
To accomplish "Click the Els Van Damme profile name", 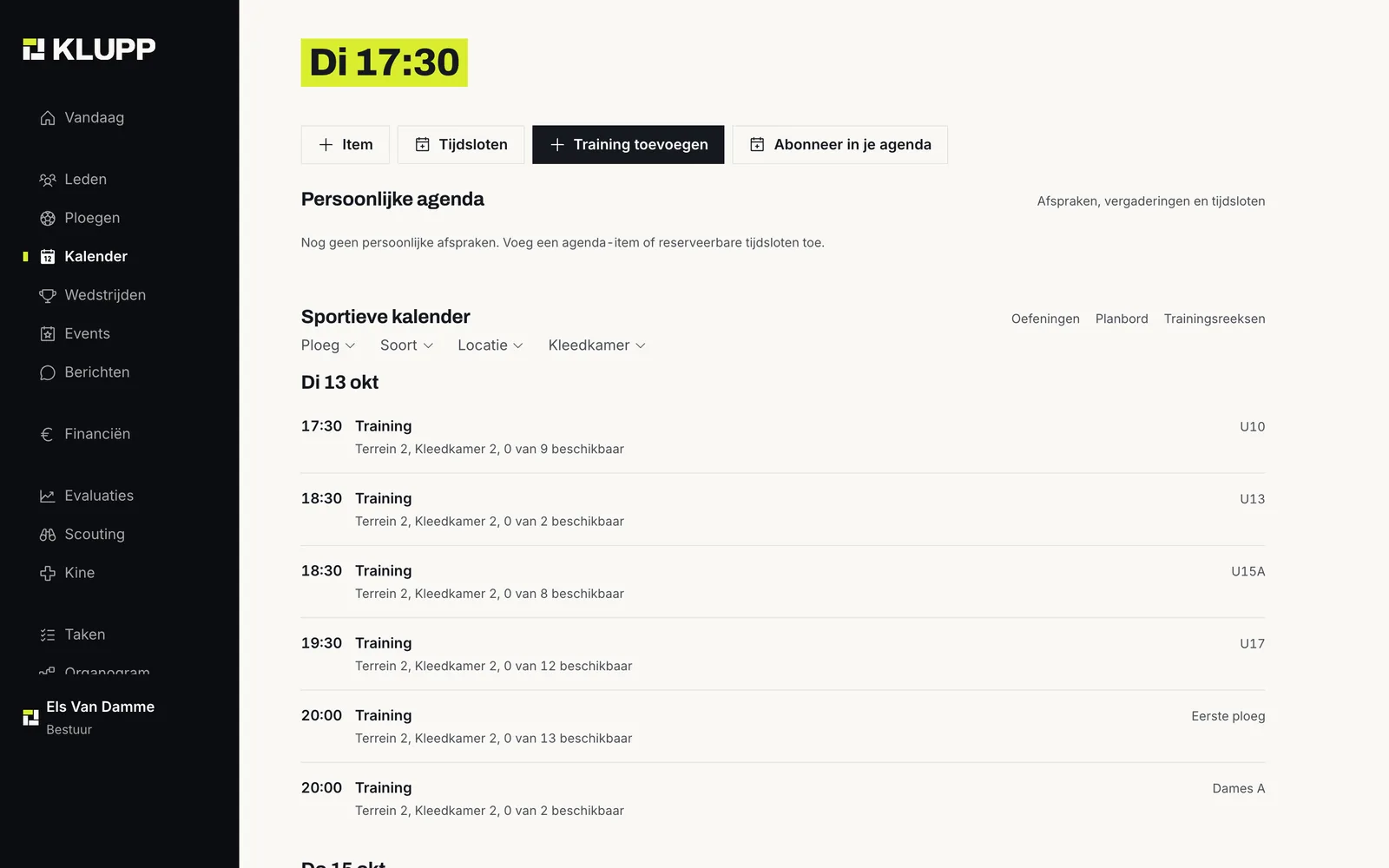I will point(101,707).
